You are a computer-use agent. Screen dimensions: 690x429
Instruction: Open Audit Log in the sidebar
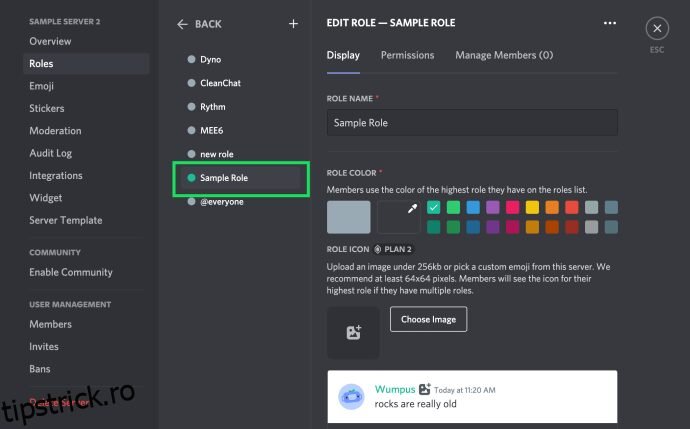click(x=50, y=153)
